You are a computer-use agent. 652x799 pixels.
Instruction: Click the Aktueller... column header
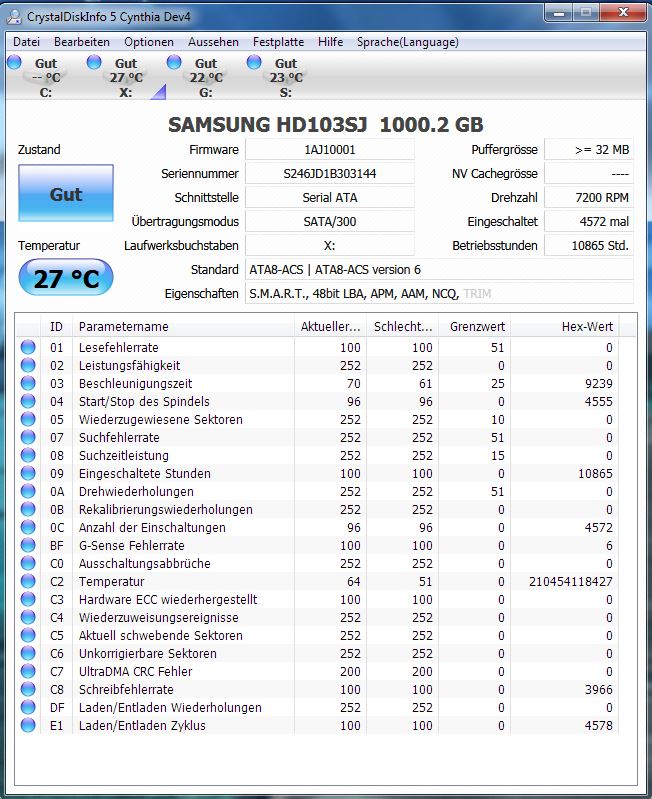coord(331,326)
